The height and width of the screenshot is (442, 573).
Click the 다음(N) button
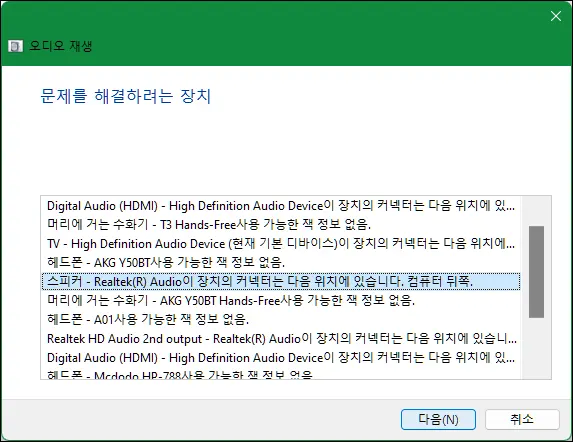pyautogui.click(x=438, y=419)
